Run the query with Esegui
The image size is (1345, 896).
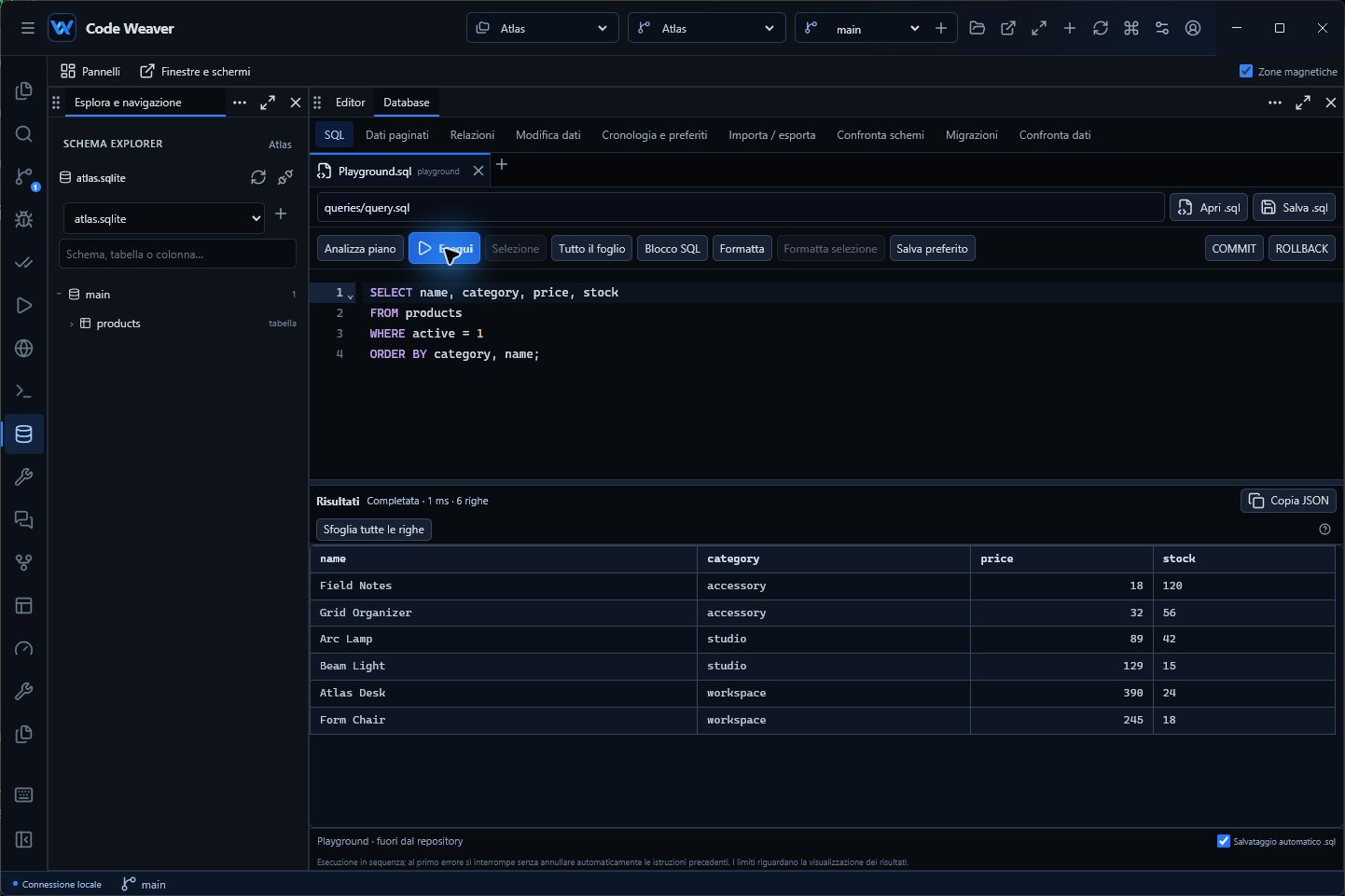click(x=444, y=248)
